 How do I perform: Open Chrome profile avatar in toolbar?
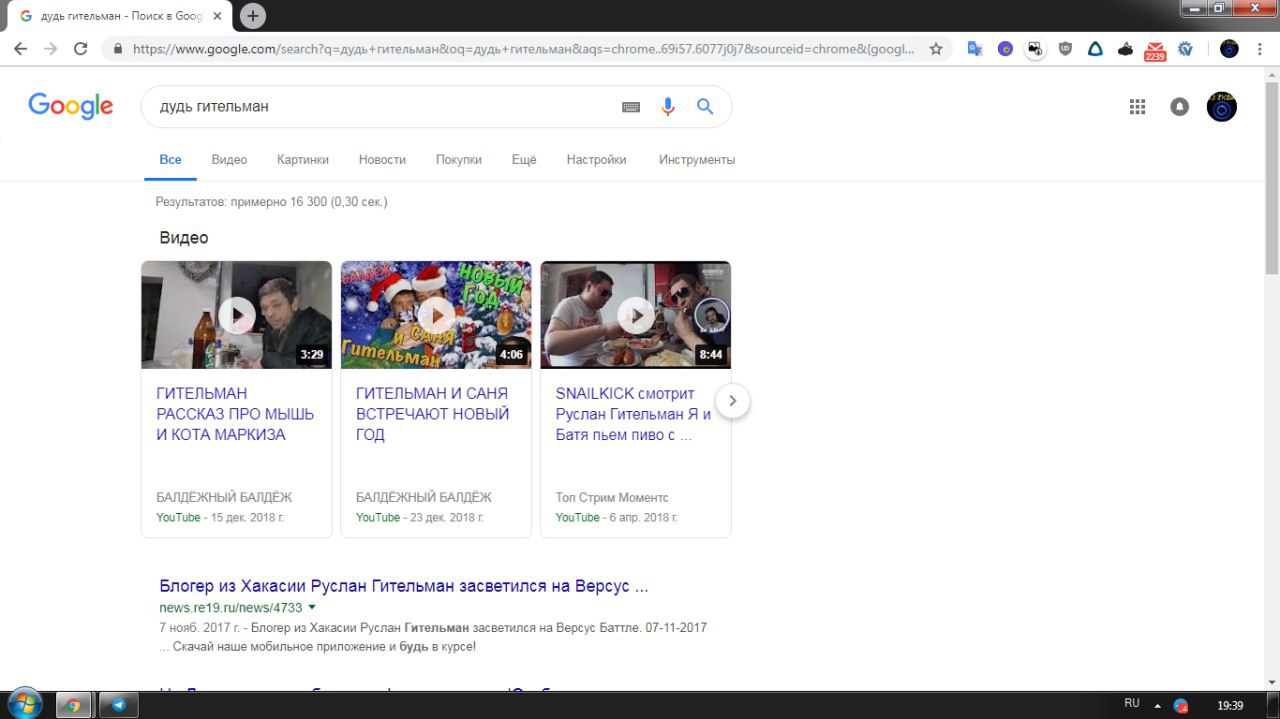tap(1229, 48)
